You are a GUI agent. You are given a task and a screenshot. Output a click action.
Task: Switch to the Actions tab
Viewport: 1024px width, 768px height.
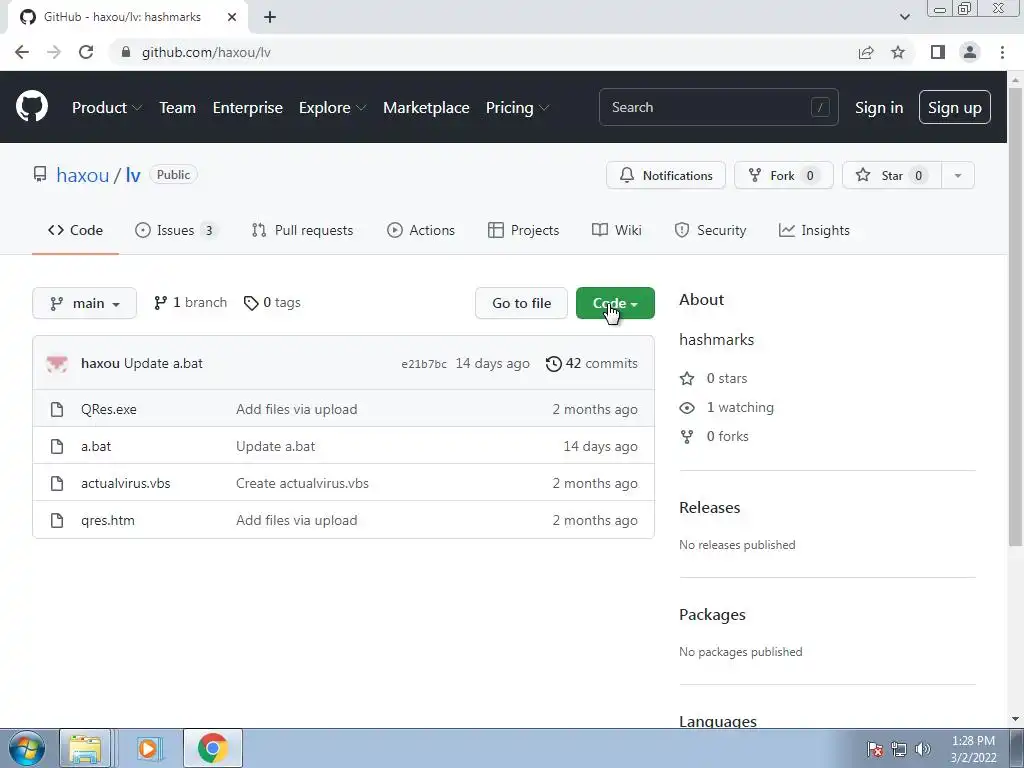pyautogui.click(x=421, y=230)
